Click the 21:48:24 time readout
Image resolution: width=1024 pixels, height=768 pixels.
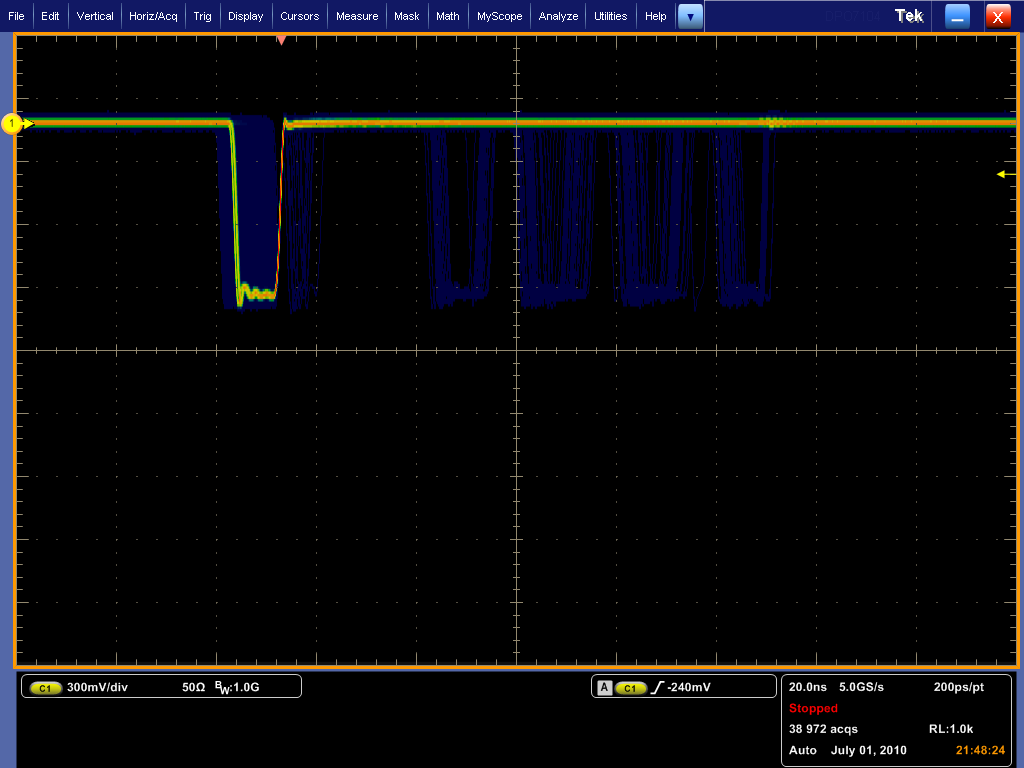click(980, 750)
